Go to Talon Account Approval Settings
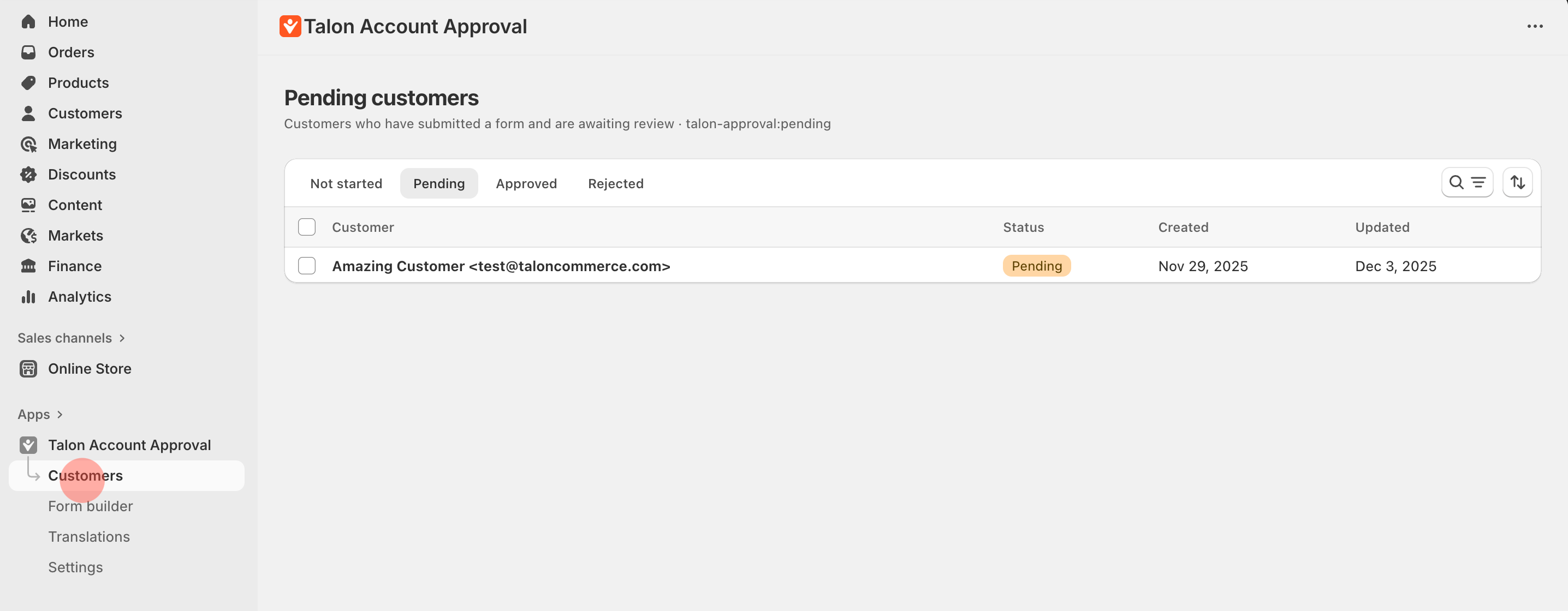 [75, 567]
